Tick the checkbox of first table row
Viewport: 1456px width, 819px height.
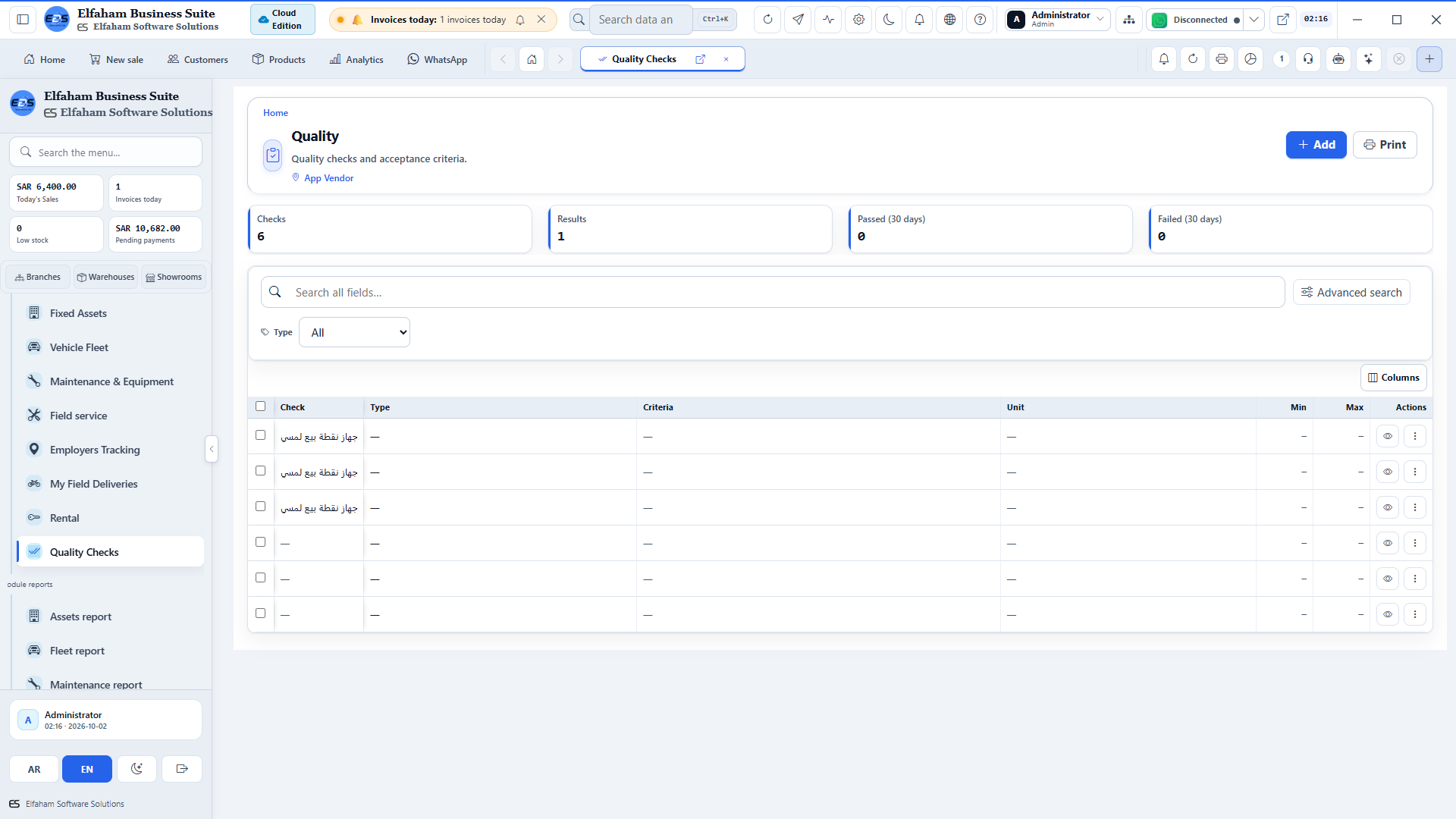click(x=261, y=435)
